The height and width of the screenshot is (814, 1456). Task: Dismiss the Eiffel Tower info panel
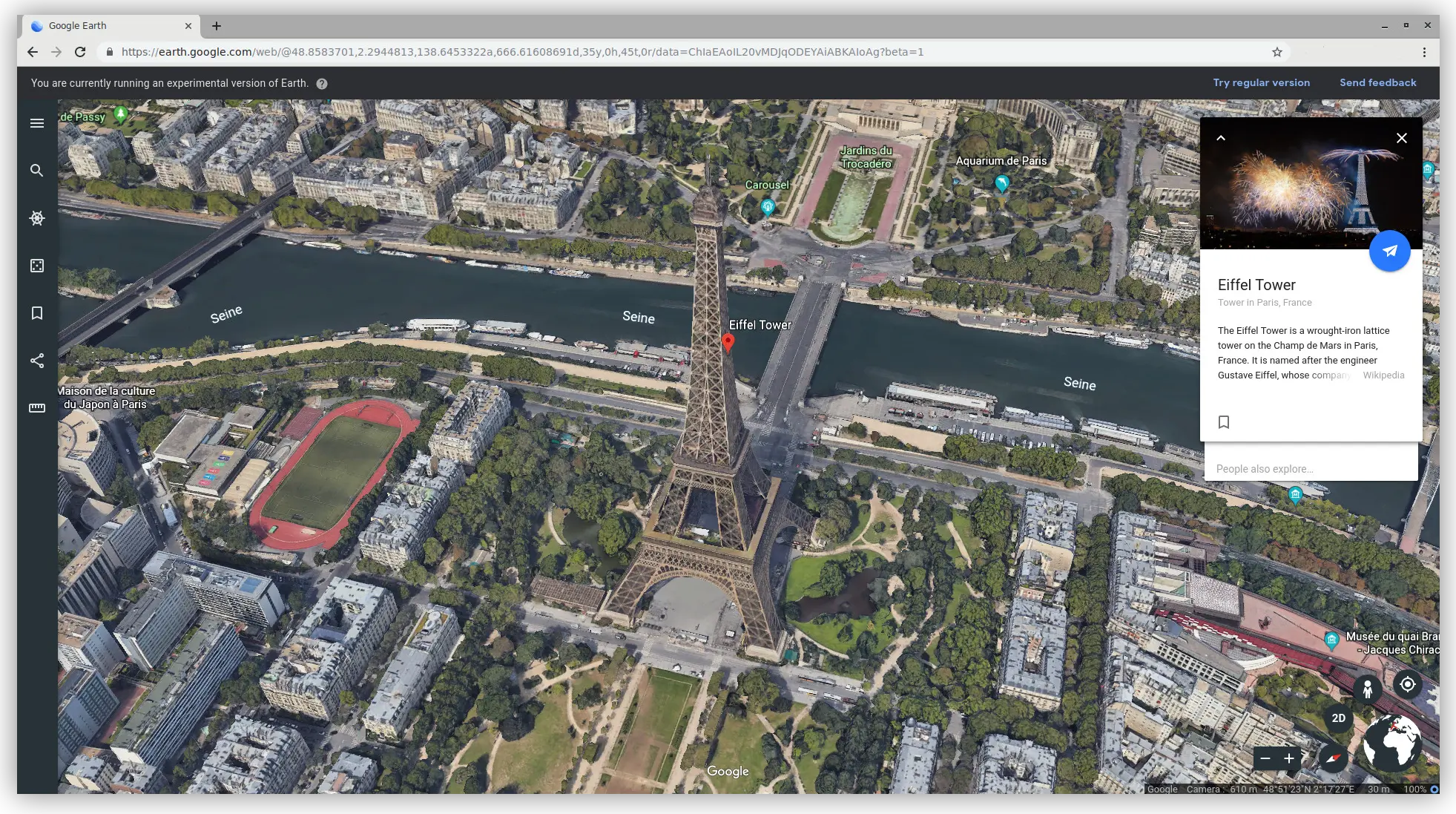(1400, 138)
